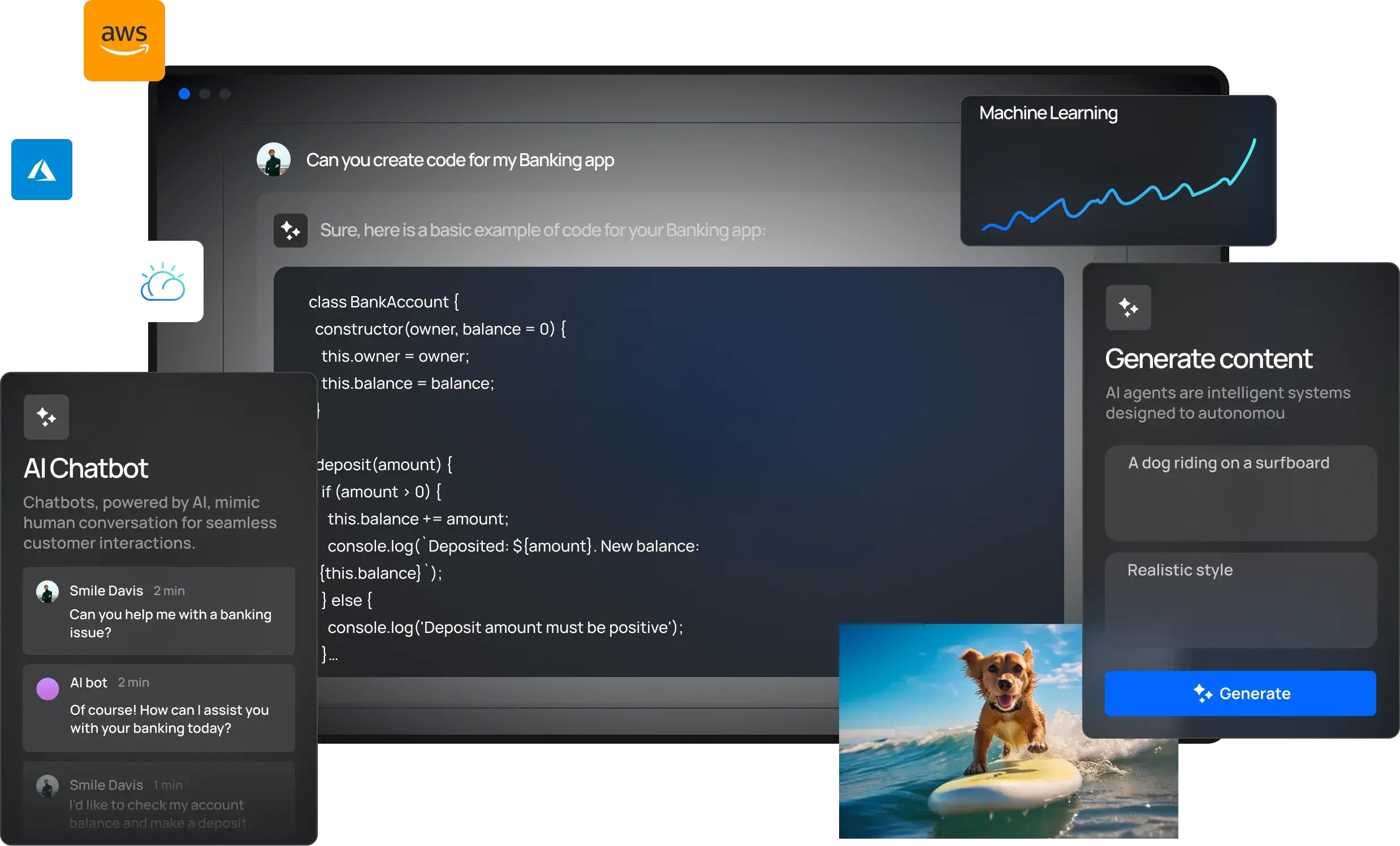Click the sparkle icon above AI Chatbot heading
Viewport: 1400px width, 846px height.
coord(46,417)
